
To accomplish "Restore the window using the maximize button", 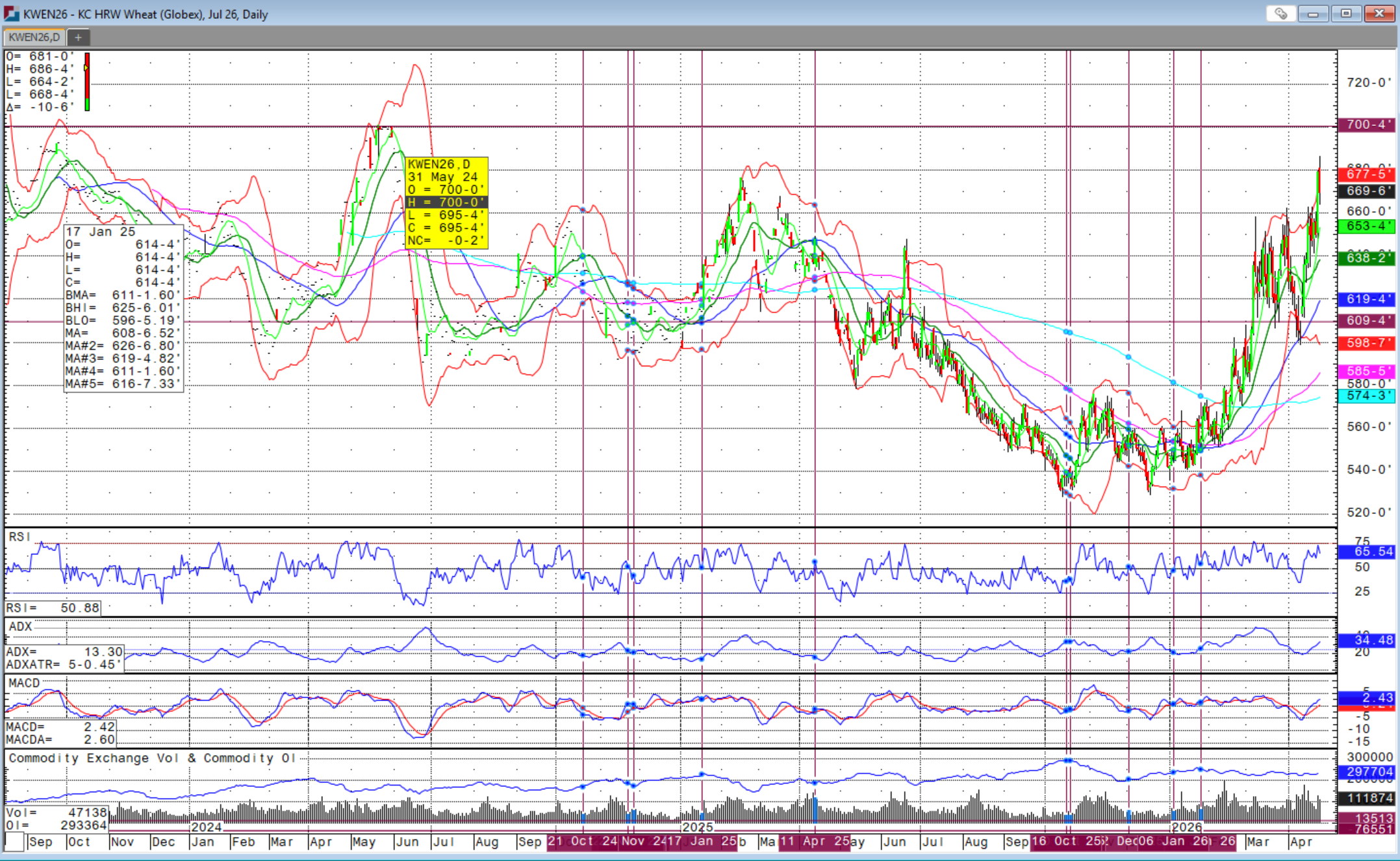I will pos(1345,14).
